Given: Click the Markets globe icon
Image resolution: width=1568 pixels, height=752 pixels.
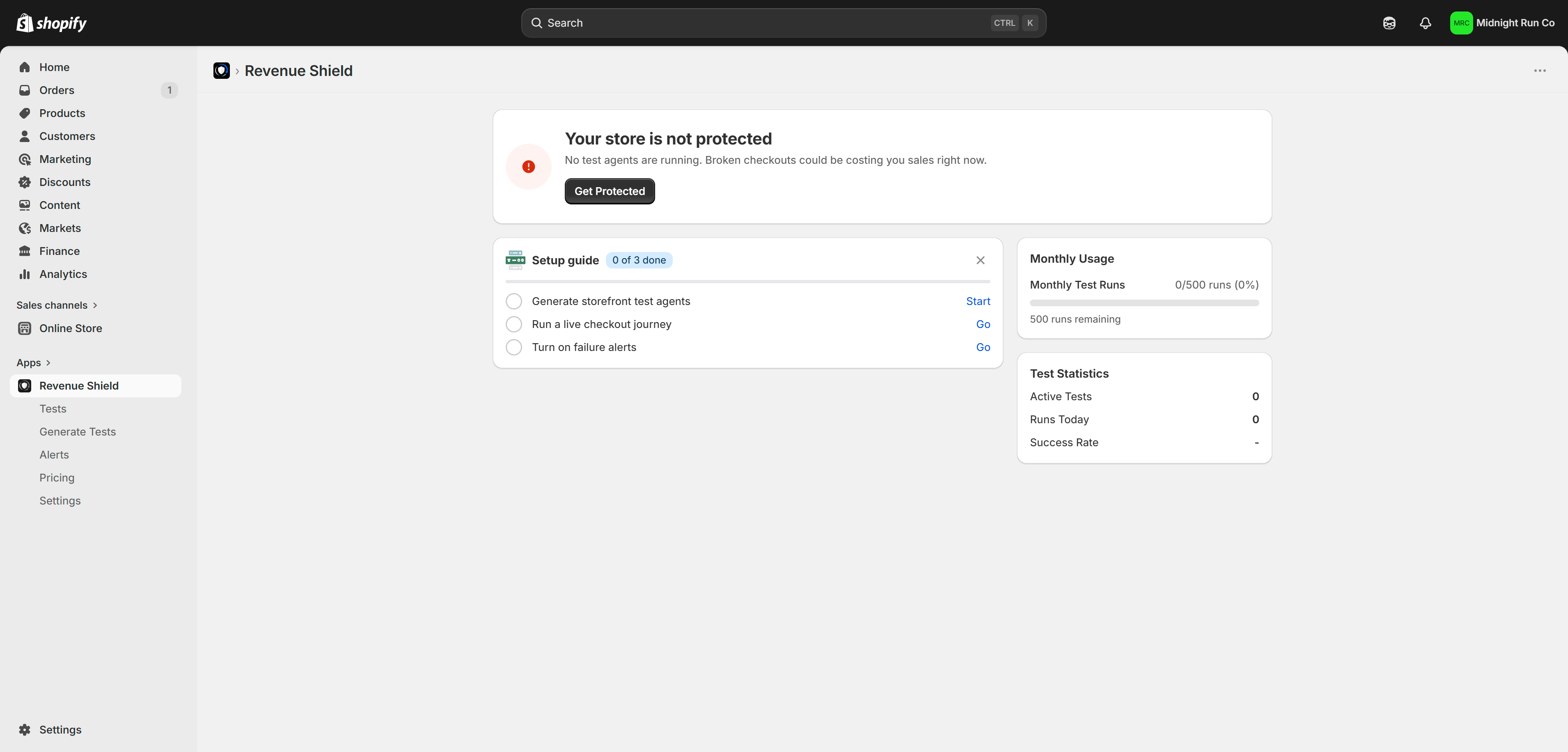Looking at the screenshot, I should (x=24, y=228).
